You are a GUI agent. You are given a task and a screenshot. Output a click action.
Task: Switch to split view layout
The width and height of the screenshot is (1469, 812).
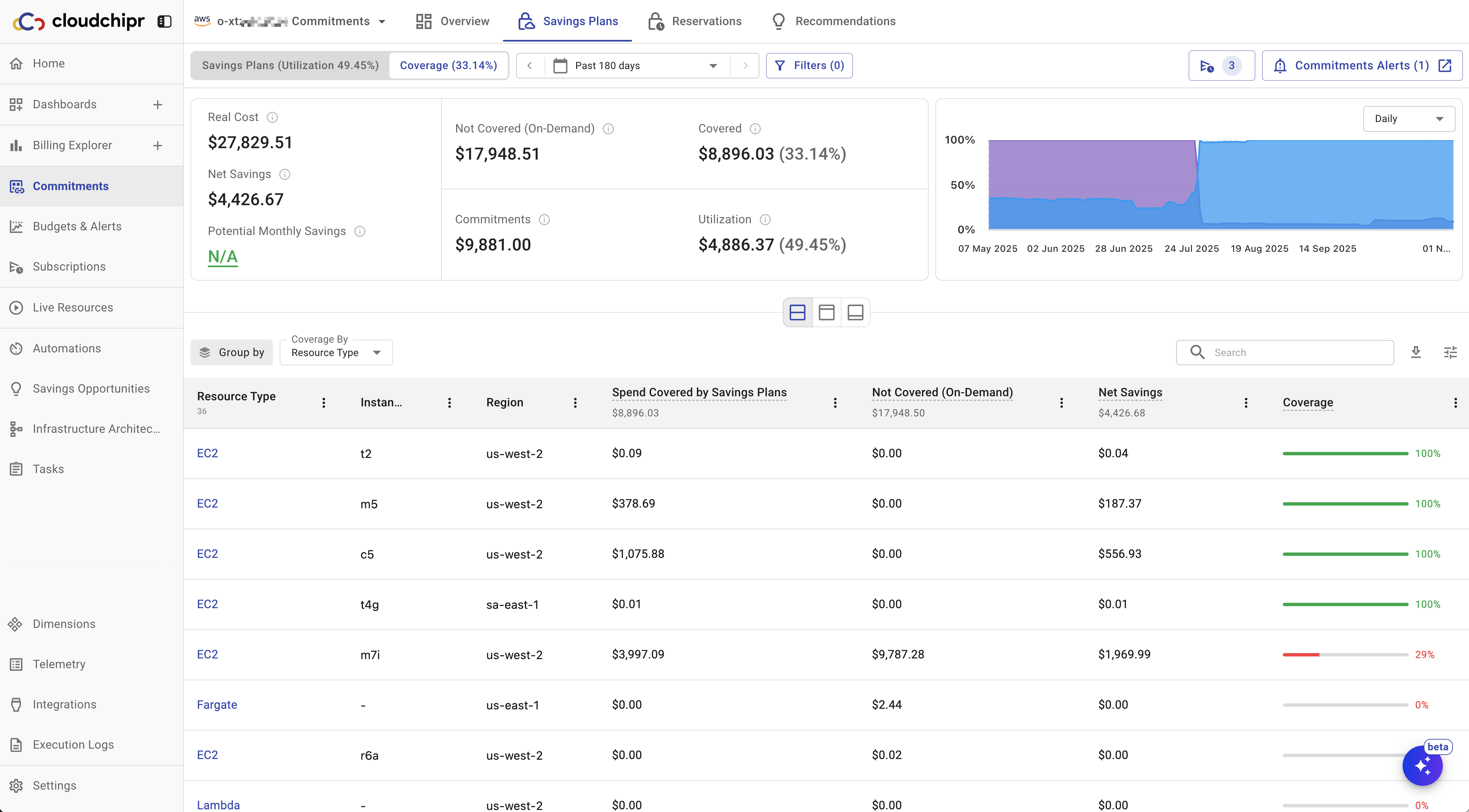click(x=797, y=312)
